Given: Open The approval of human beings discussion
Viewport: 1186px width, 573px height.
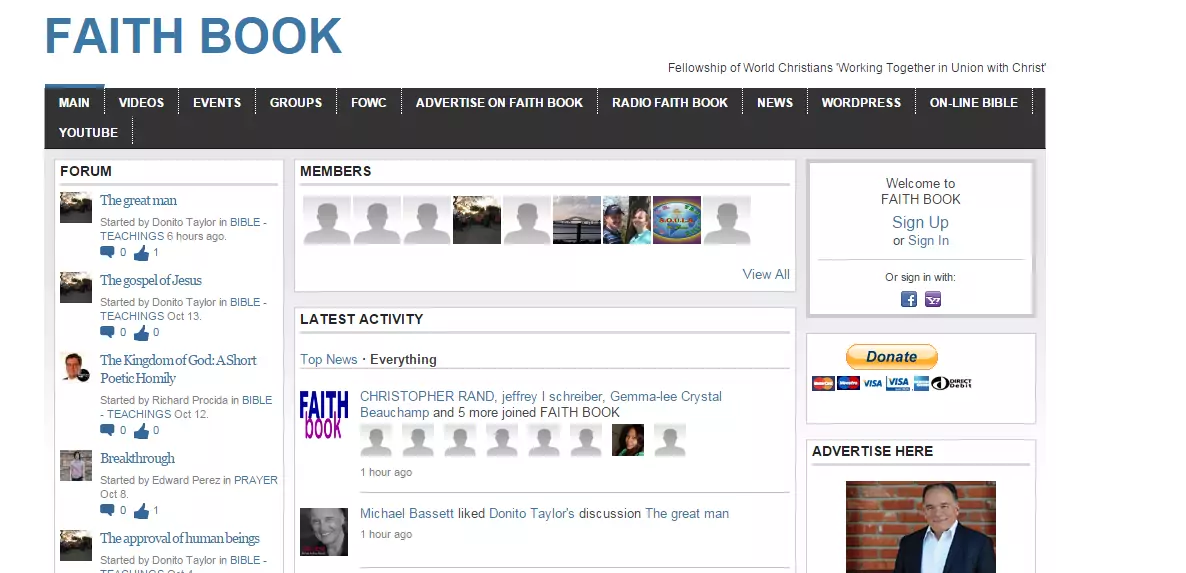Looking at the screenshot, I should coord(179,538).
